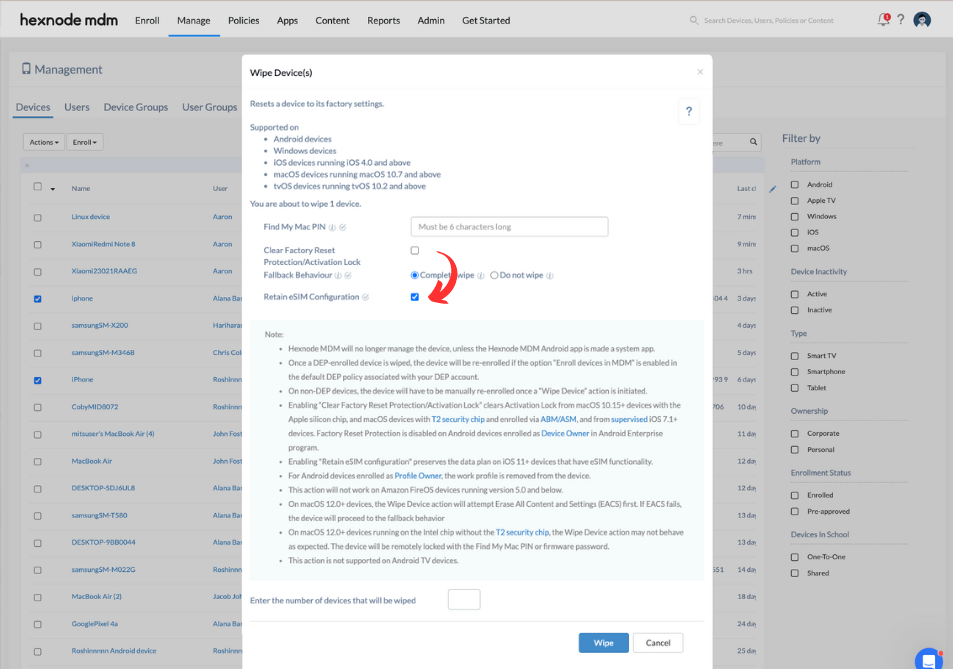Check the Linux device row checkbox

pos(38,218)
